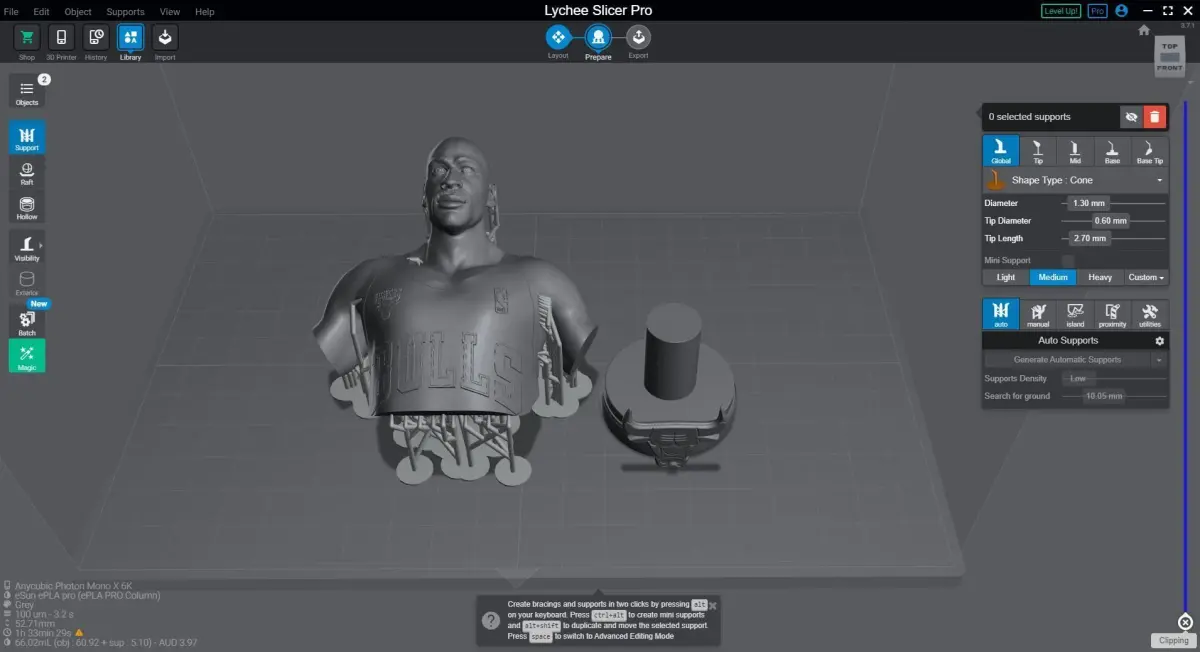The image size is (1200, 652).
Task: Open the island detection mode
Action: tap(1075, 314)
